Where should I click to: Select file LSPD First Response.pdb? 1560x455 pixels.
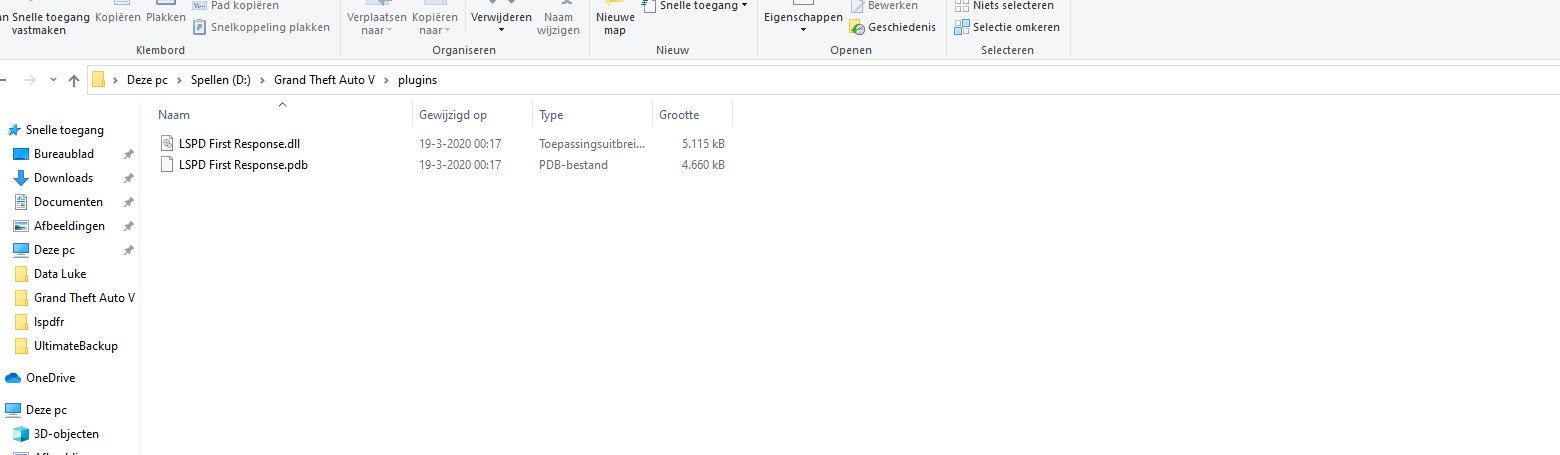pyautogui.click(x=243, y=165)
